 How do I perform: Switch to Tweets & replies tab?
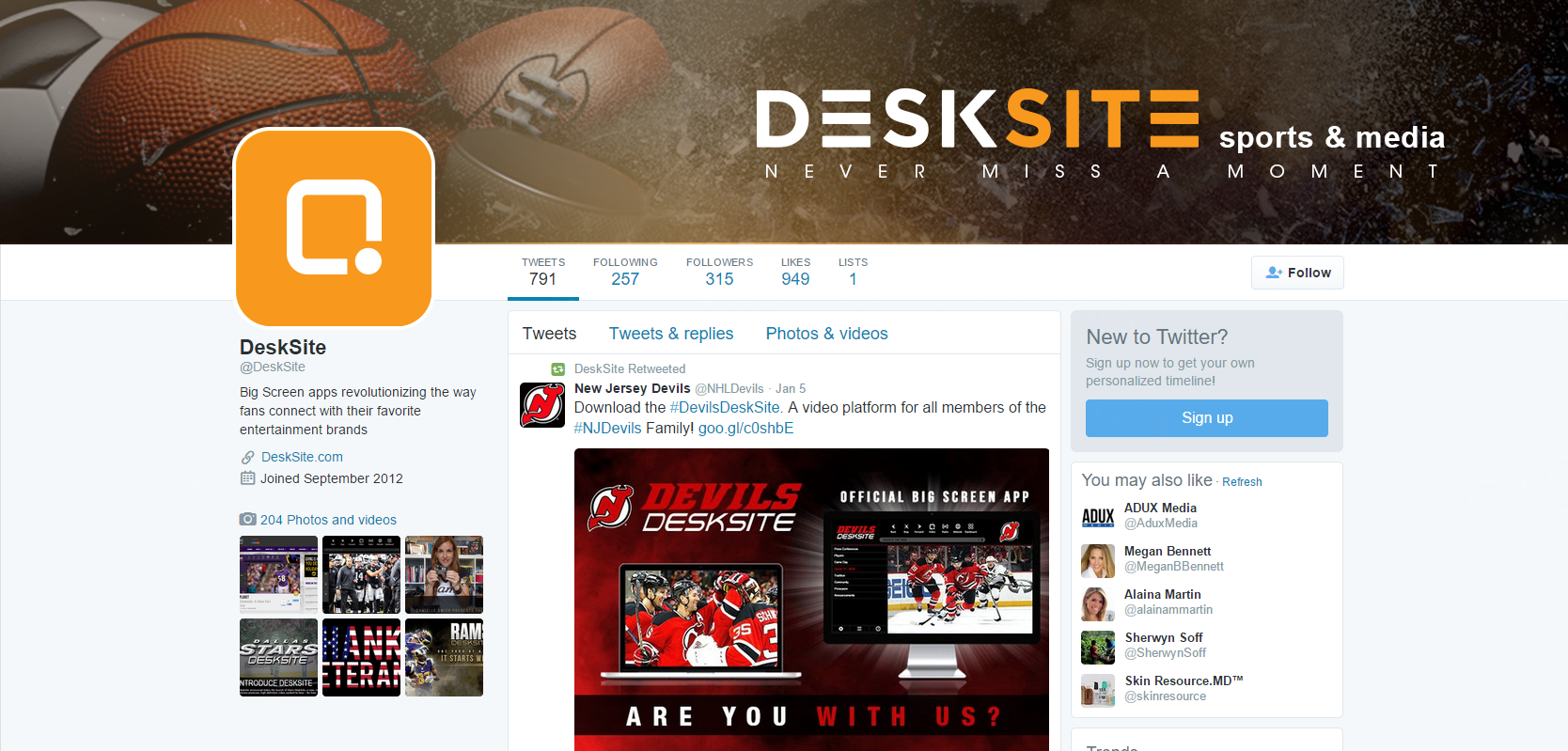(671, 334)
